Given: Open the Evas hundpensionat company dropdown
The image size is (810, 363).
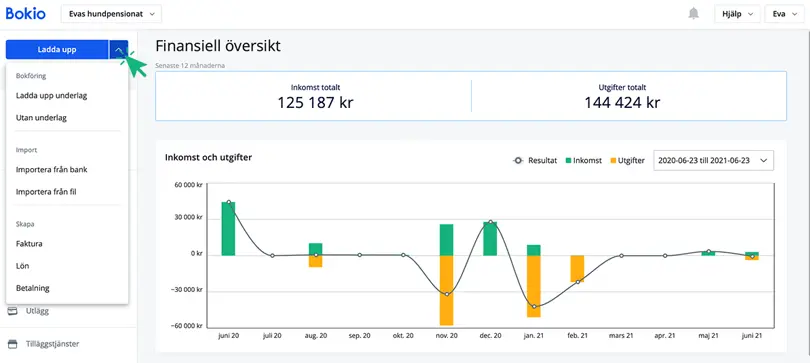Looking at the screenshot, I should [111, 14].
